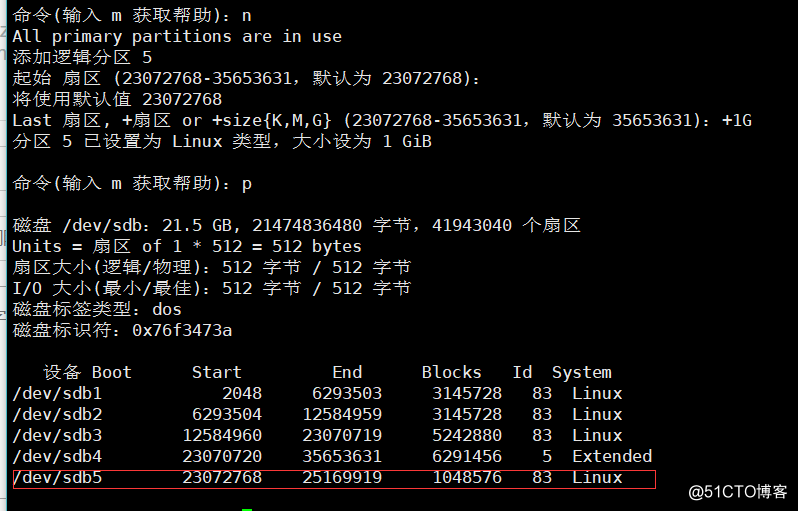Click the "All primary partitions are in use" line
The image size is (798, 511).
coord(177,36)
